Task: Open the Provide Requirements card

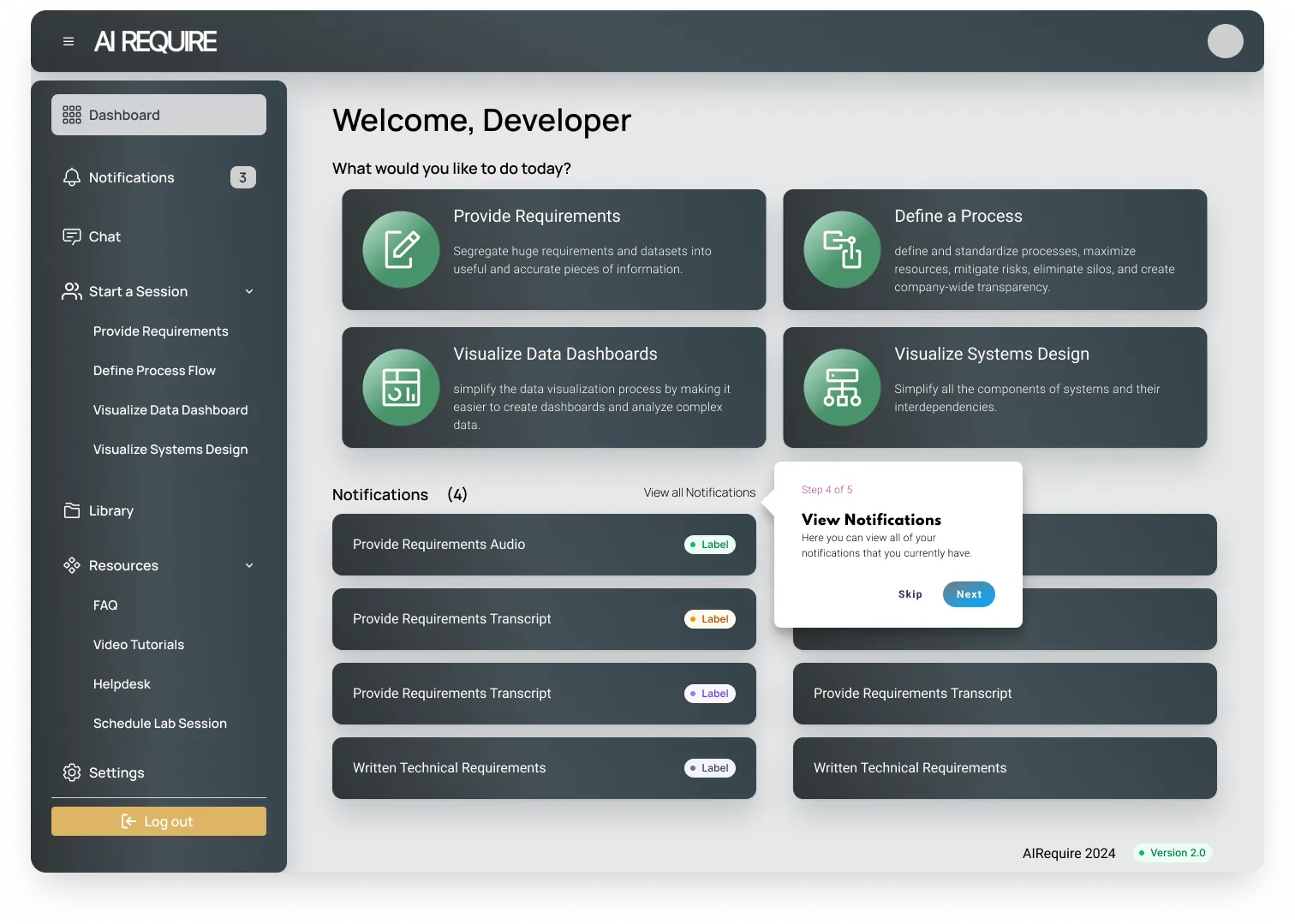Action: (x=553, y=249)
